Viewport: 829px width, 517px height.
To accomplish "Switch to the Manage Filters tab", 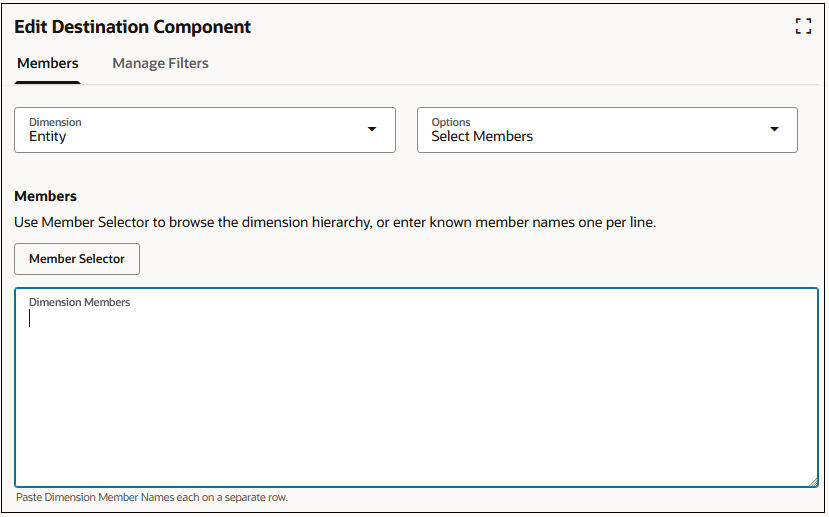I will click(x=160, y=63).
